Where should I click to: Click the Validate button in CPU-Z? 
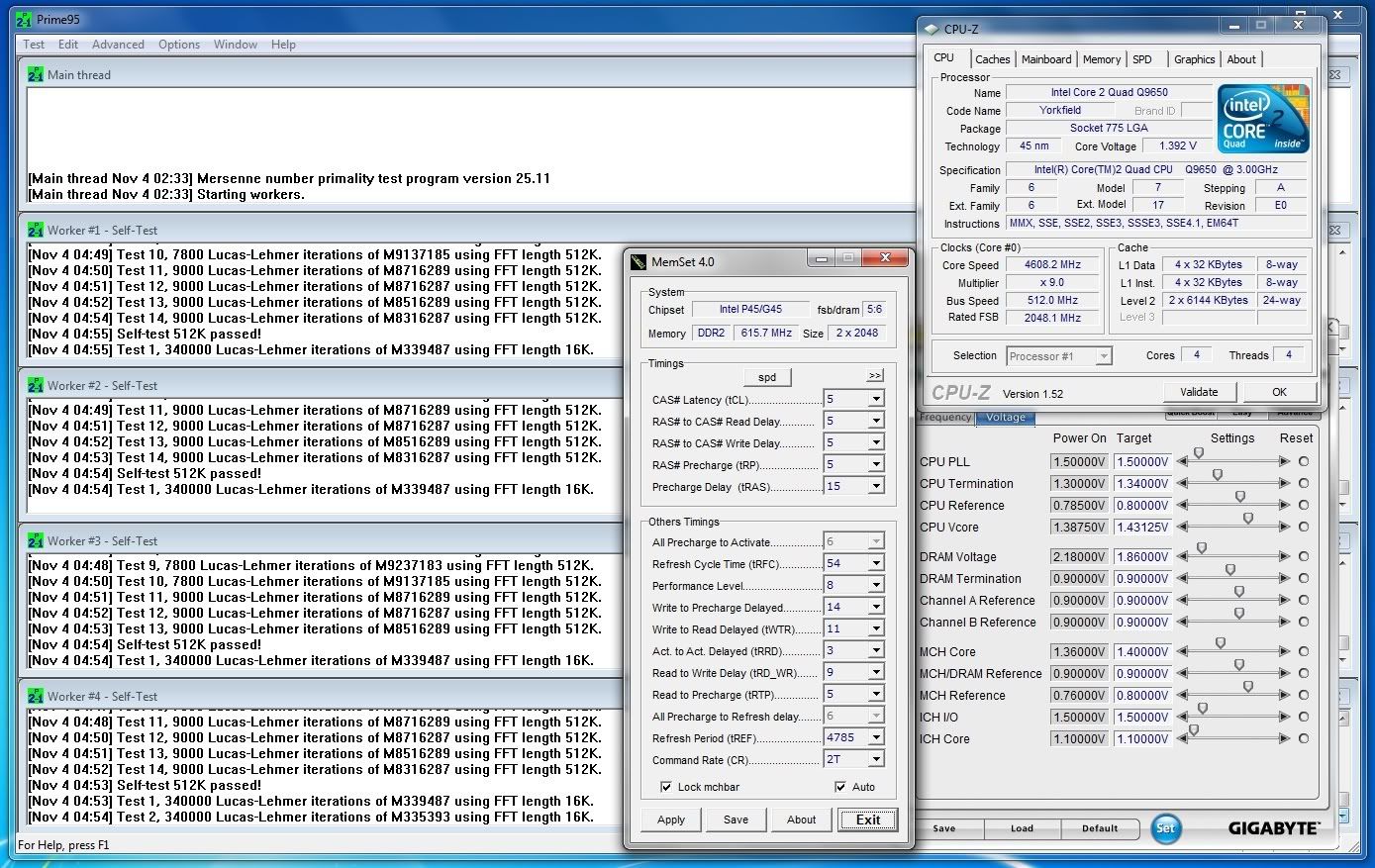pos(1199,391)
